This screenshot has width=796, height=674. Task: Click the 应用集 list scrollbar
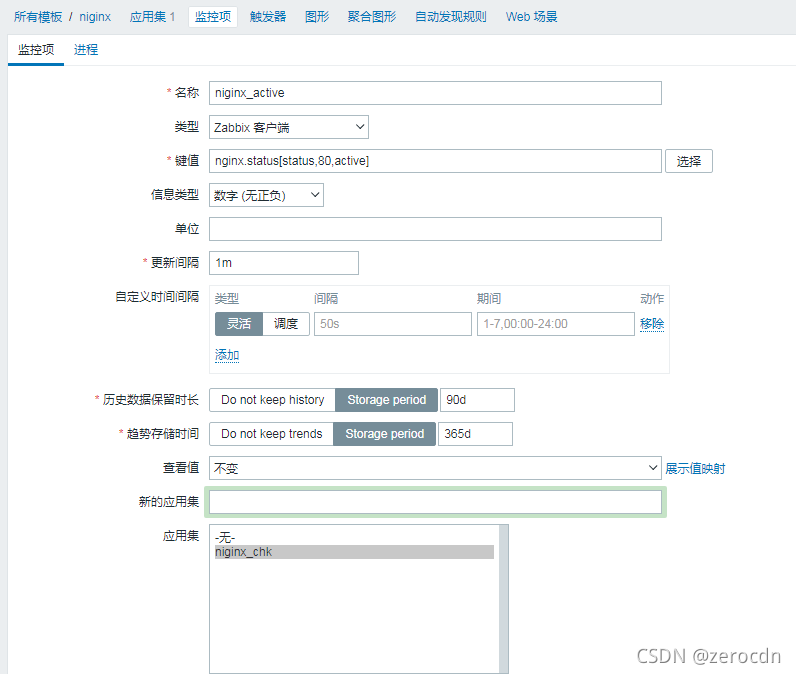pyautogui.click(x=504, y=599)
